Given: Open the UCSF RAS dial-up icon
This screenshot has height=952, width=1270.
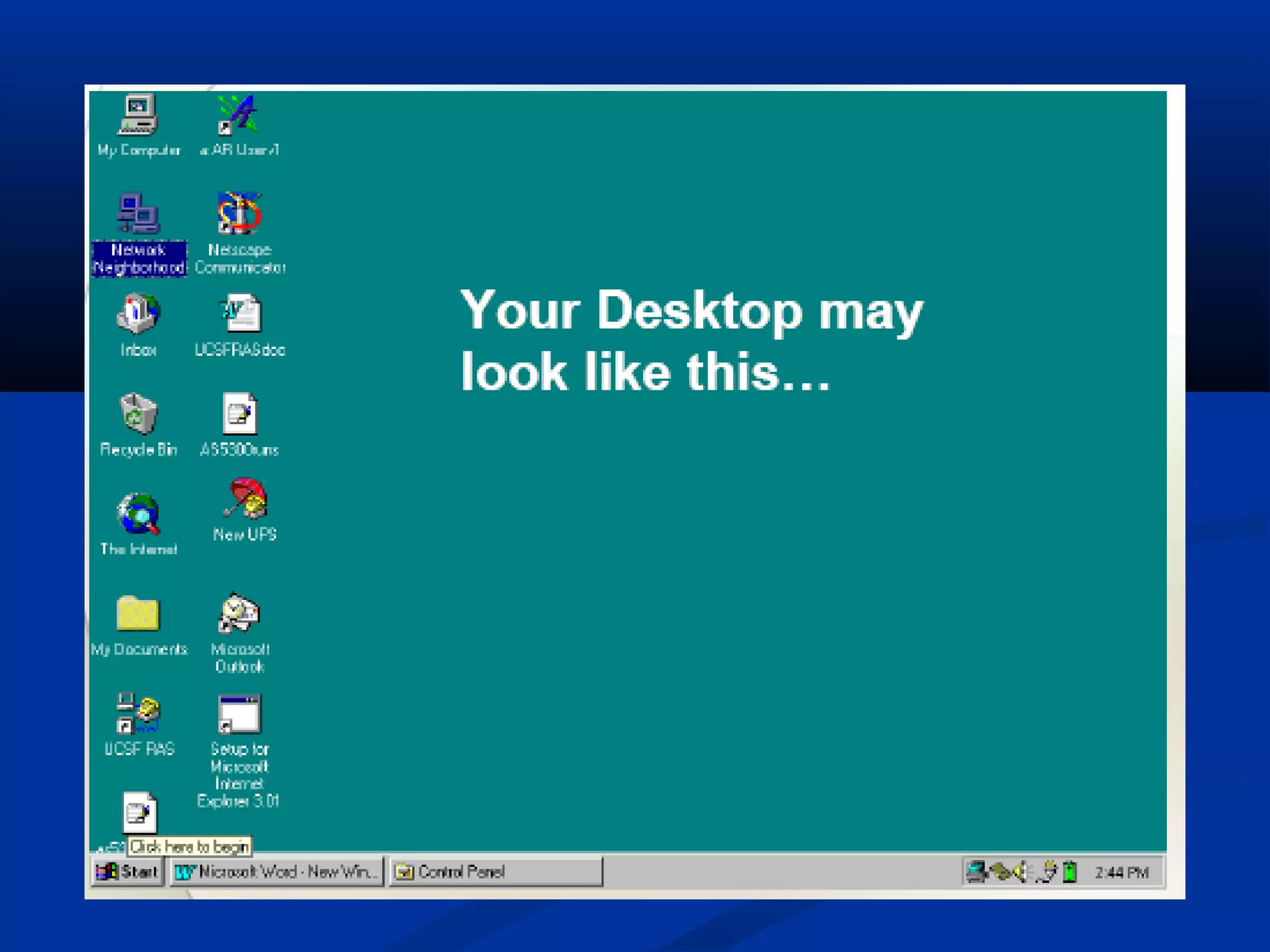Looking at the screenshot, I should pos(138,713).
